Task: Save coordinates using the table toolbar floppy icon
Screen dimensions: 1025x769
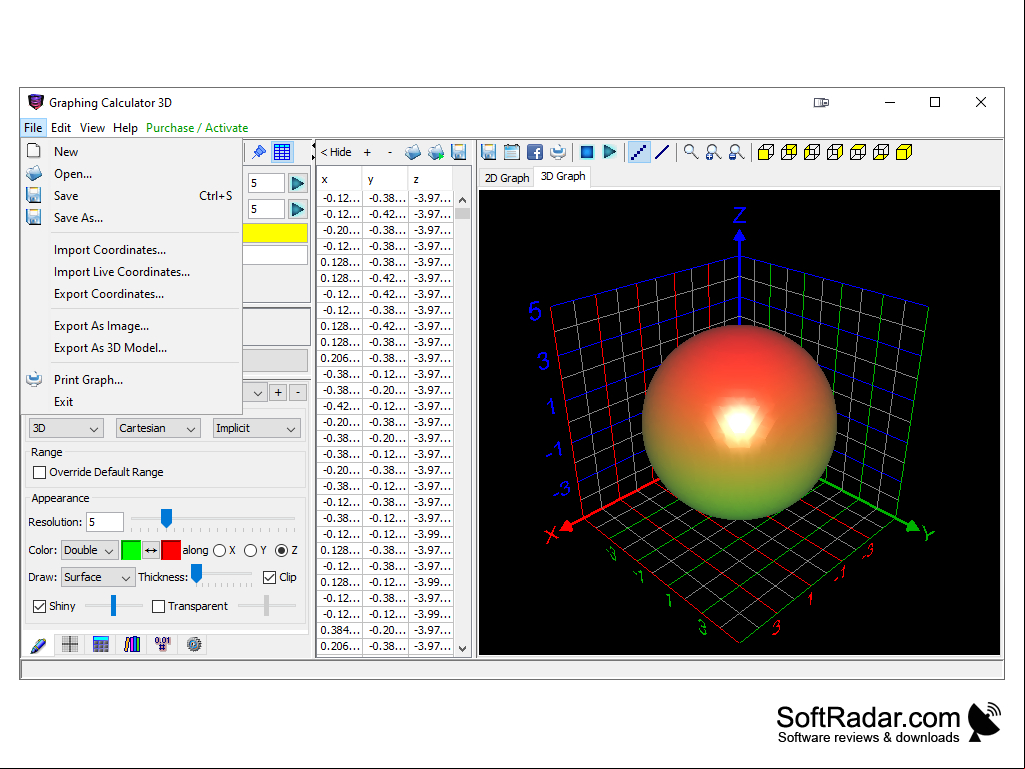Action: [459, 152]
